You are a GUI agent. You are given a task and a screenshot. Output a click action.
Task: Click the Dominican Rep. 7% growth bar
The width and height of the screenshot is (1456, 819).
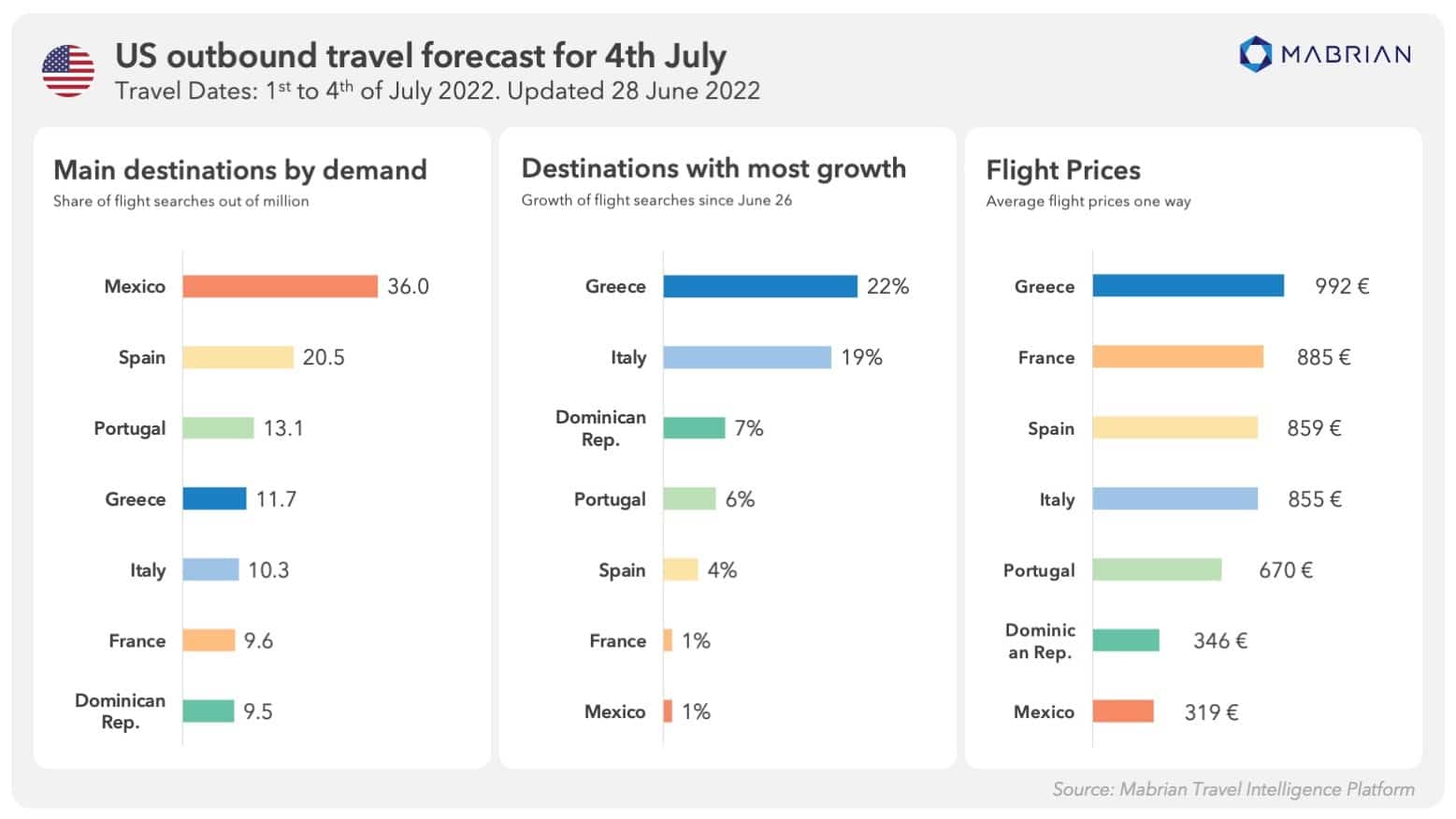(694, 428)
